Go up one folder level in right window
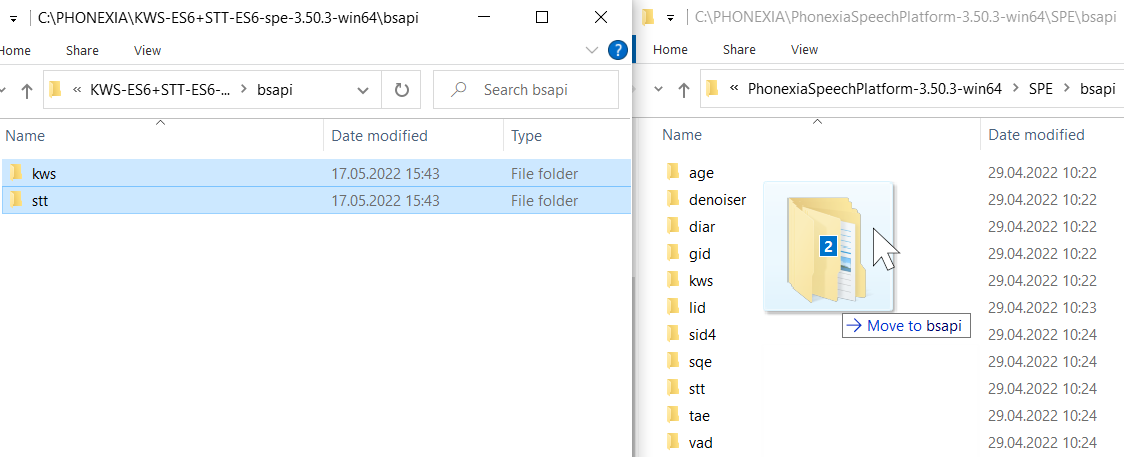 (x=684, y=90)
